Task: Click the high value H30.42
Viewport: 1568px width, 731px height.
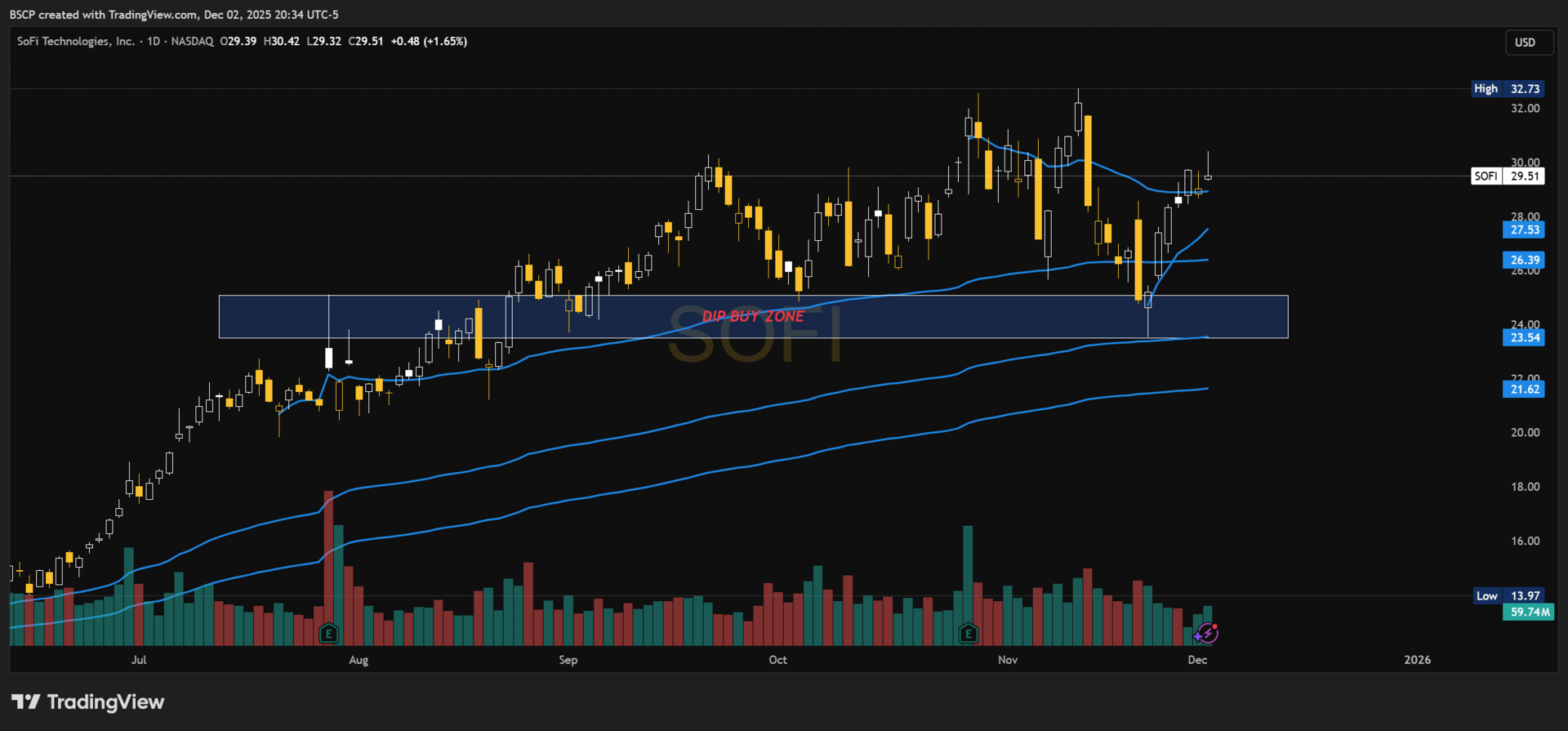Action: 282,41
